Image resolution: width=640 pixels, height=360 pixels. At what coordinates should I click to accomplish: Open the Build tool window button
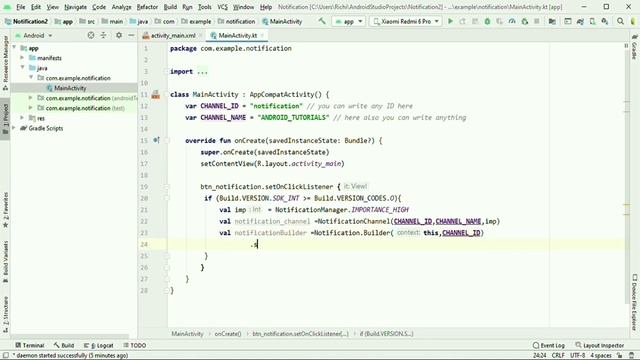[64, 345]
